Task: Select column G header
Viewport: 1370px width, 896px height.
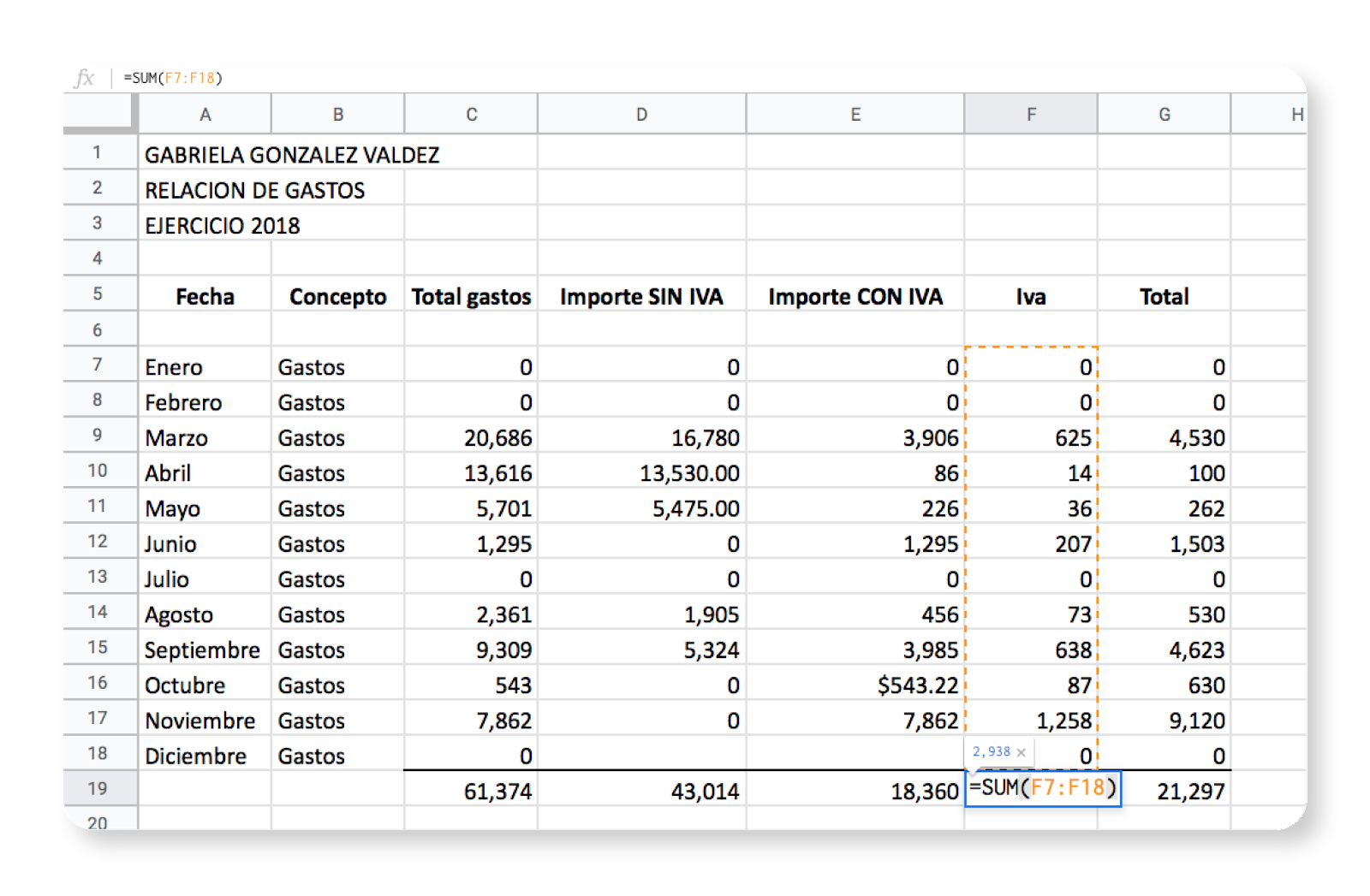Action: pyautogui.click(x=1164, y=114)
